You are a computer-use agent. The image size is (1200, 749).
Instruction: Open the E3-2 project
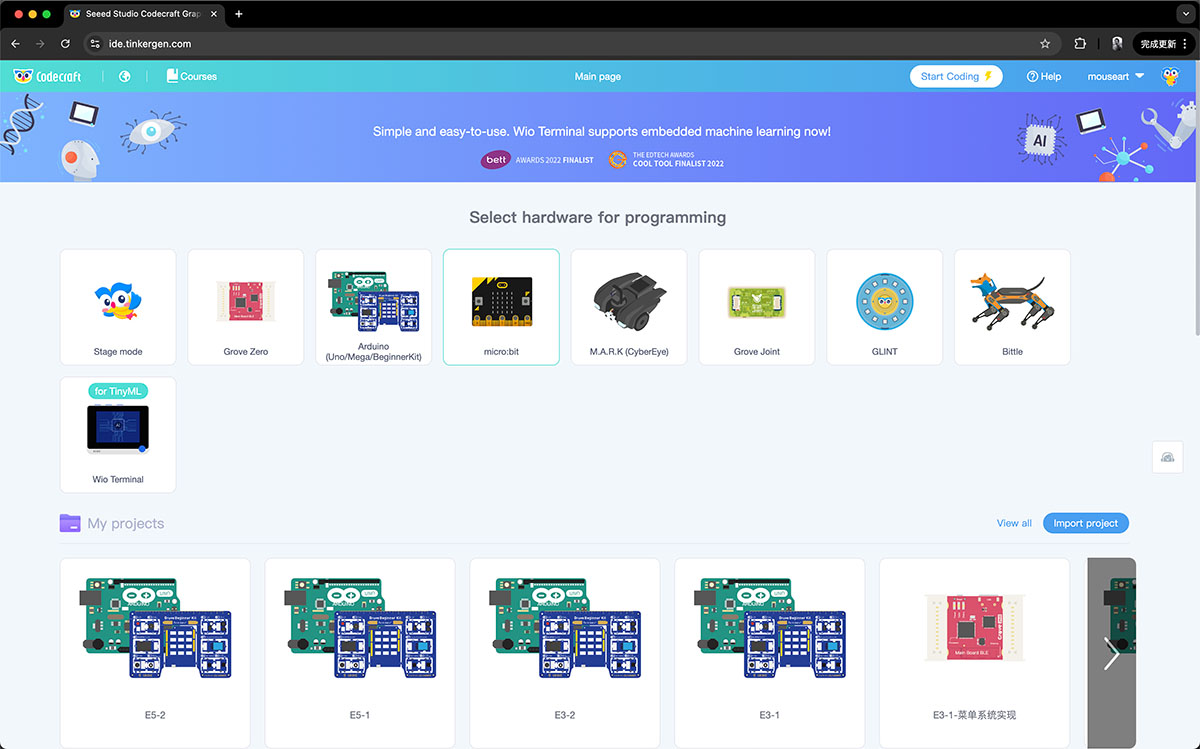pos(565,653)
